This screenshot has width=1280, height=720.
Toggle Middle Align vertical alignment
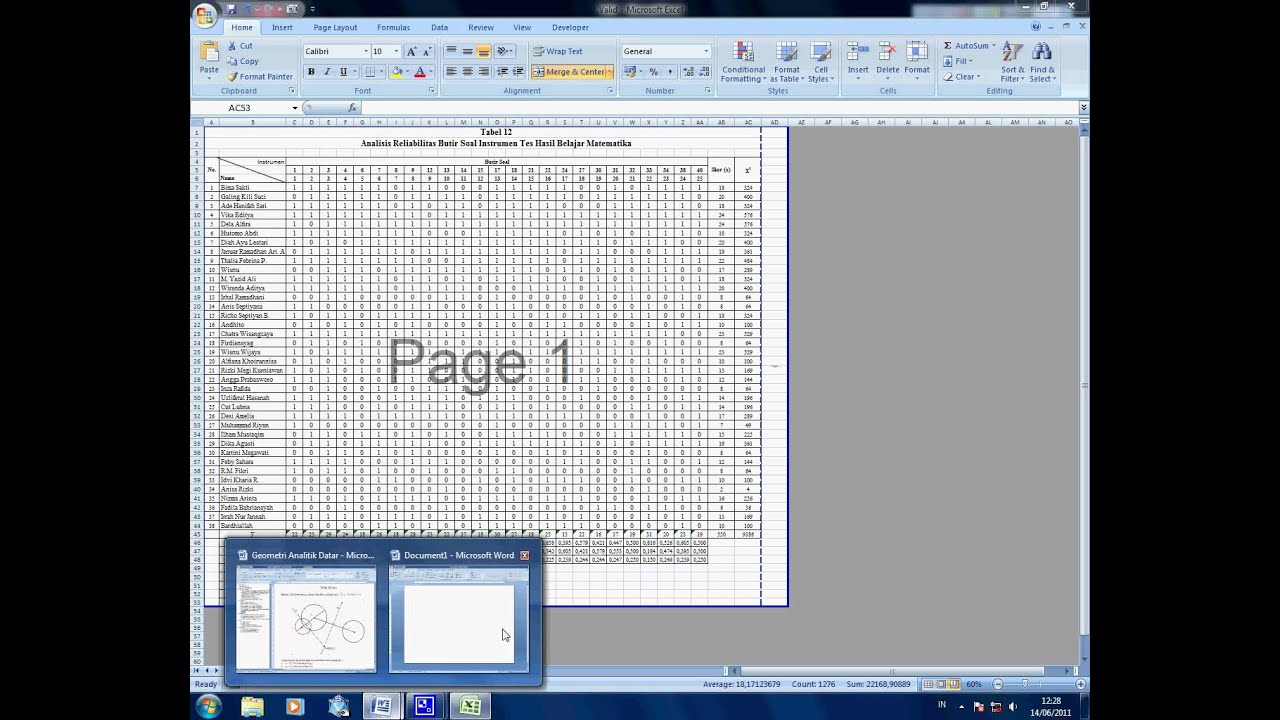point(467,51)
